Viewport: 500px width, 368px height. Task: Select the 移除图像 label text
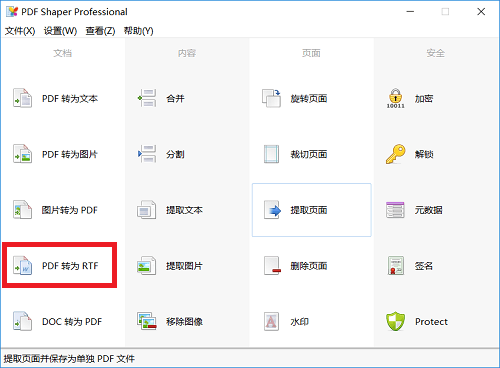click(184, 322)
